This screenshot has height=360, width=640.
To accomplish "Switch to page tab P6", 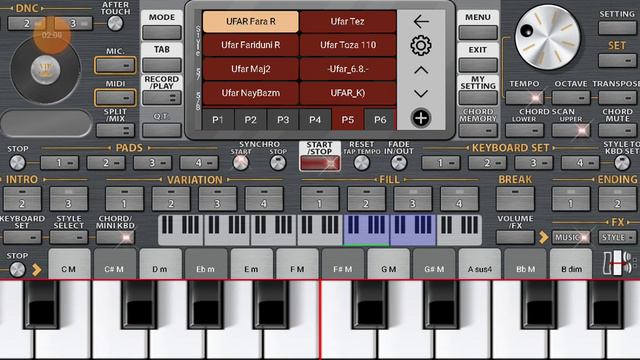I will 380,120.
